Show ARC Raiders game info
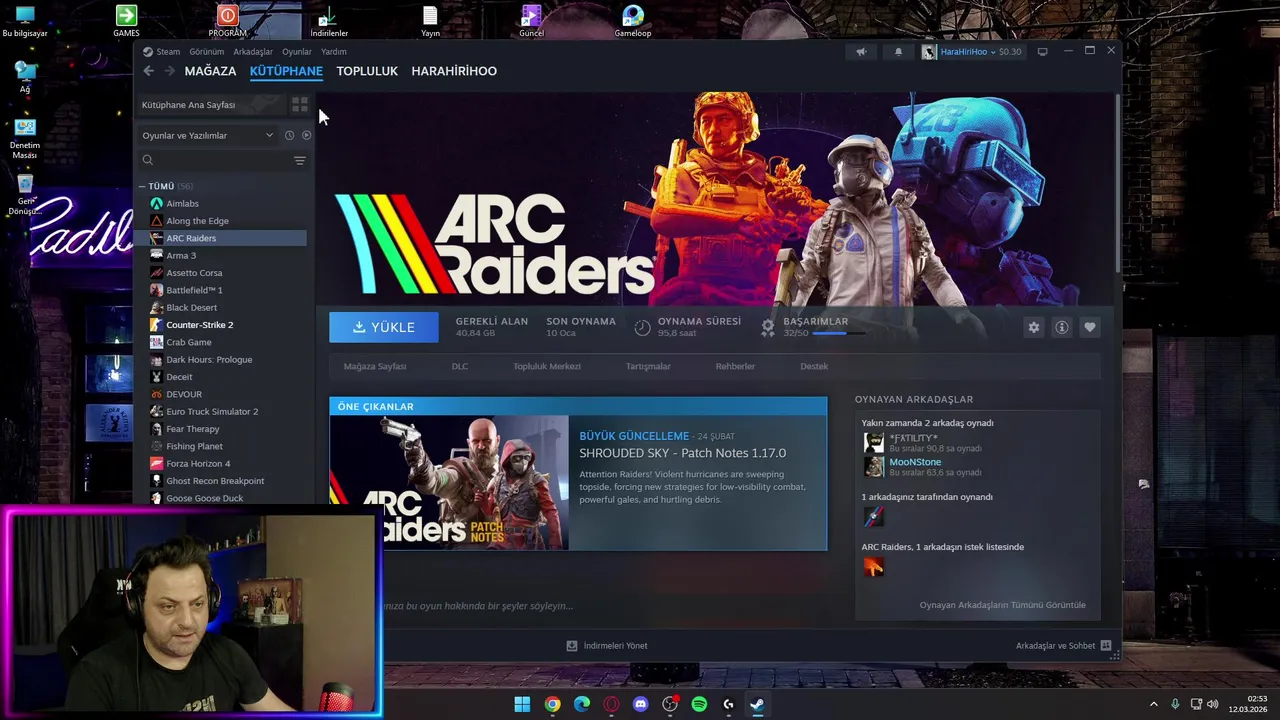 click(1062, 327)
